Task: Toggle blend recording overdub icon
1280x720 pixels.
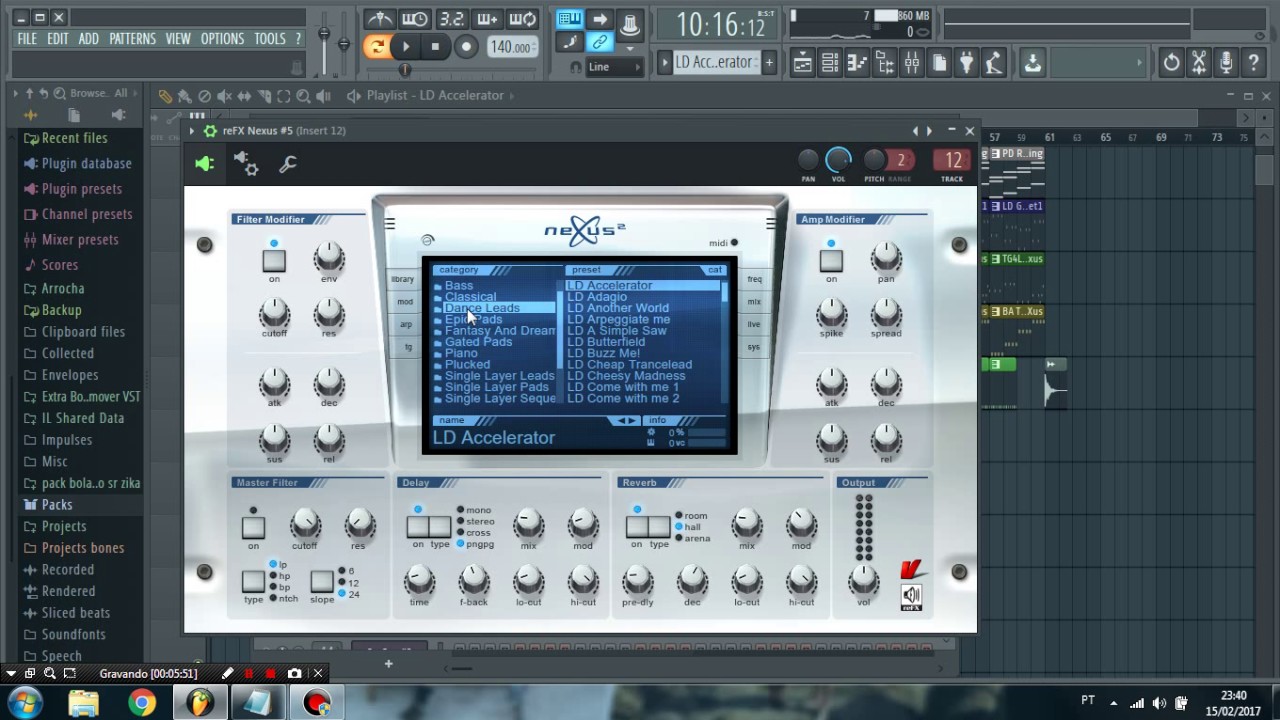Action: [487, 19]
